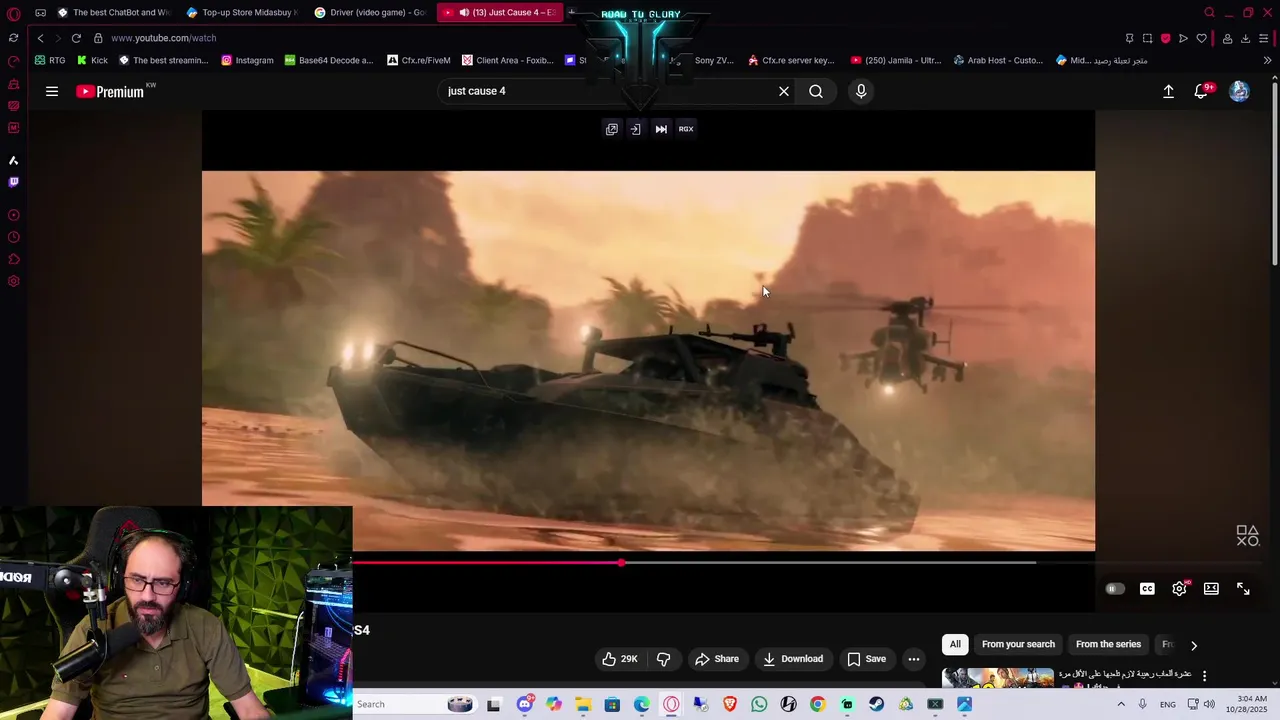Screen dimensions: 1280x720
Task: Show more chips with the right chevron
Action: pos(1193,645)
